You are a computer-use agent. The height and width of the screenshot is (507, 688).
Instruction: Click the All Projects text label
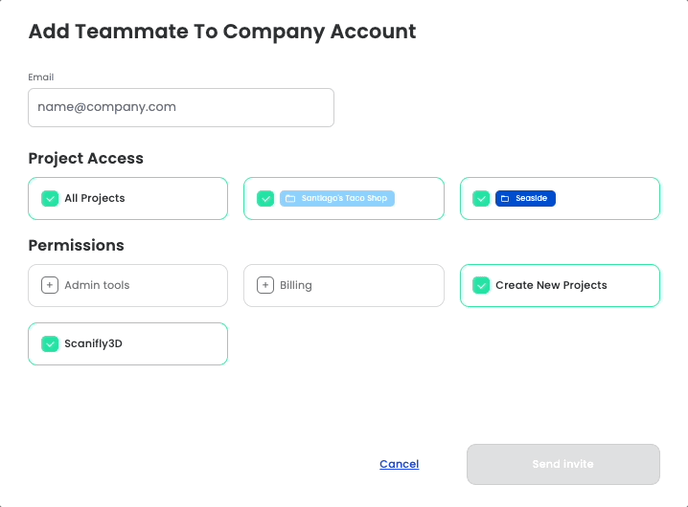pyautogui.click(x=95, y=198)
